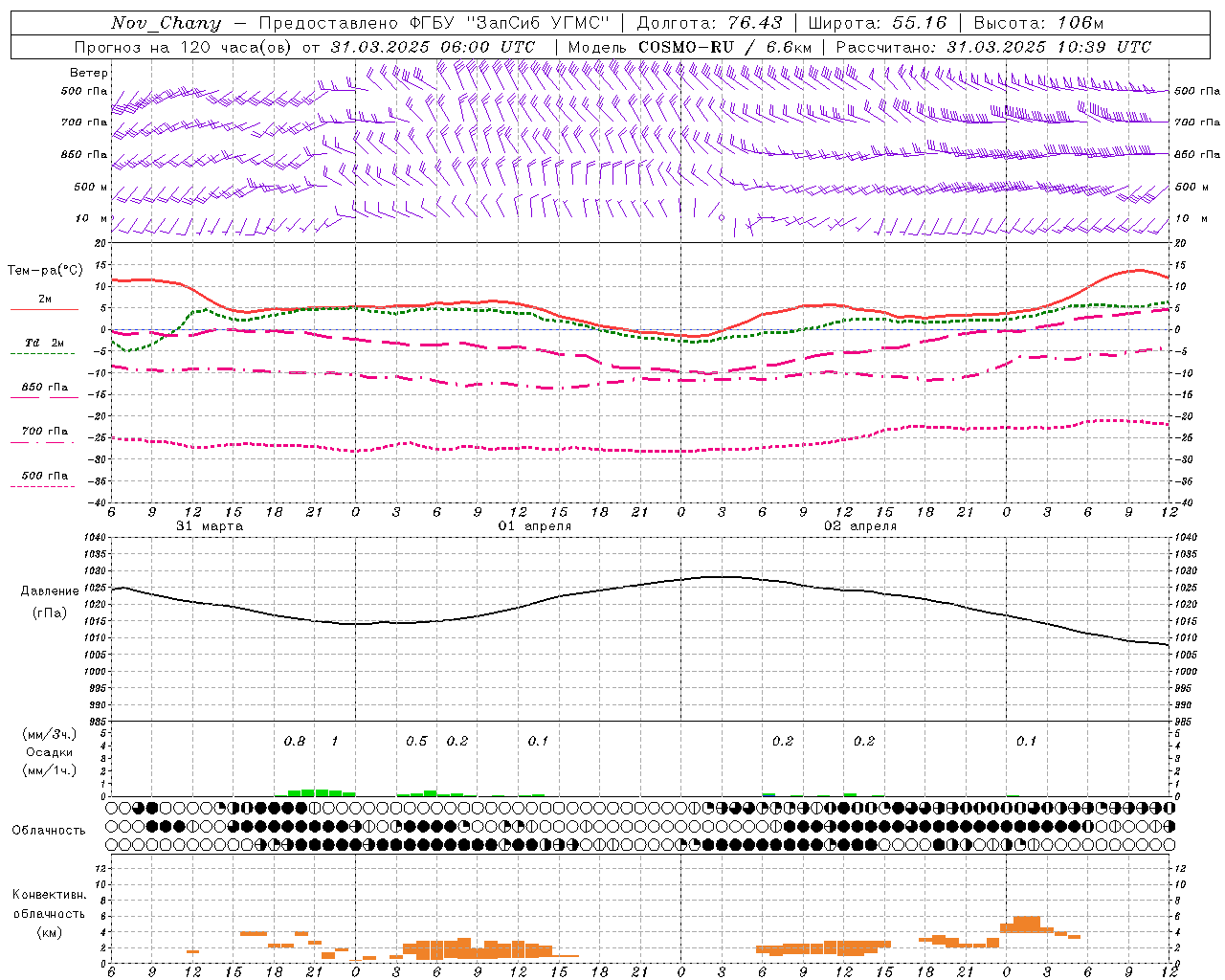Select the 'Модель COSMO-RU / 6.6км' label

click(690, 47)
